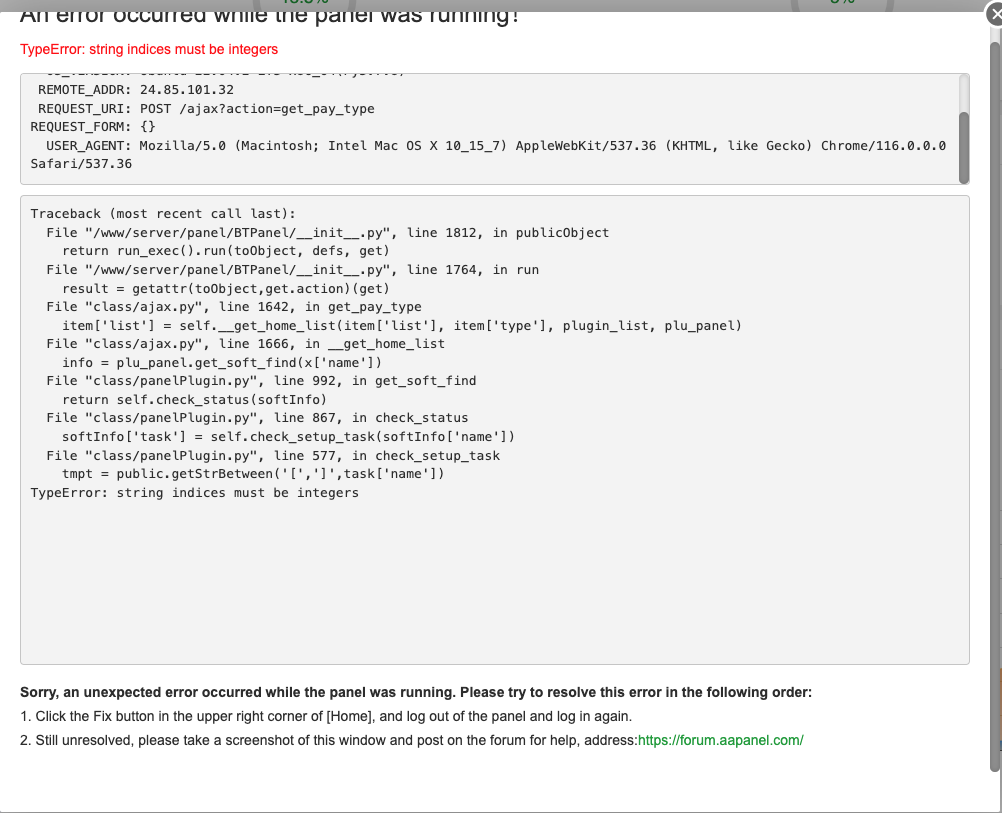Open the forum.aapanel.com help link
Viewport: 1002px width, 813px height.
pyautogui.click(x=720, y=740)
